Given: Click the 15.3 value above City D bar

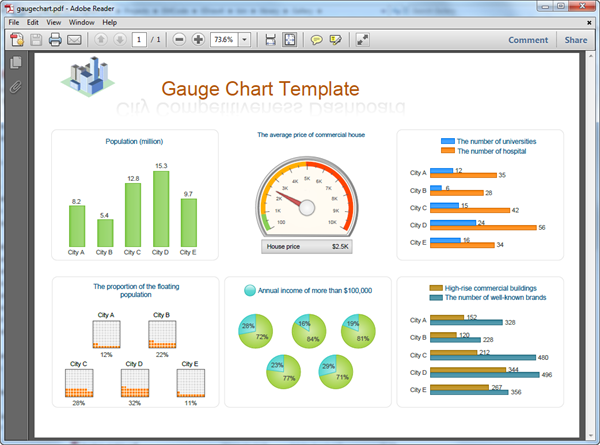Looking at the screenshot, I should pos(161,166).
